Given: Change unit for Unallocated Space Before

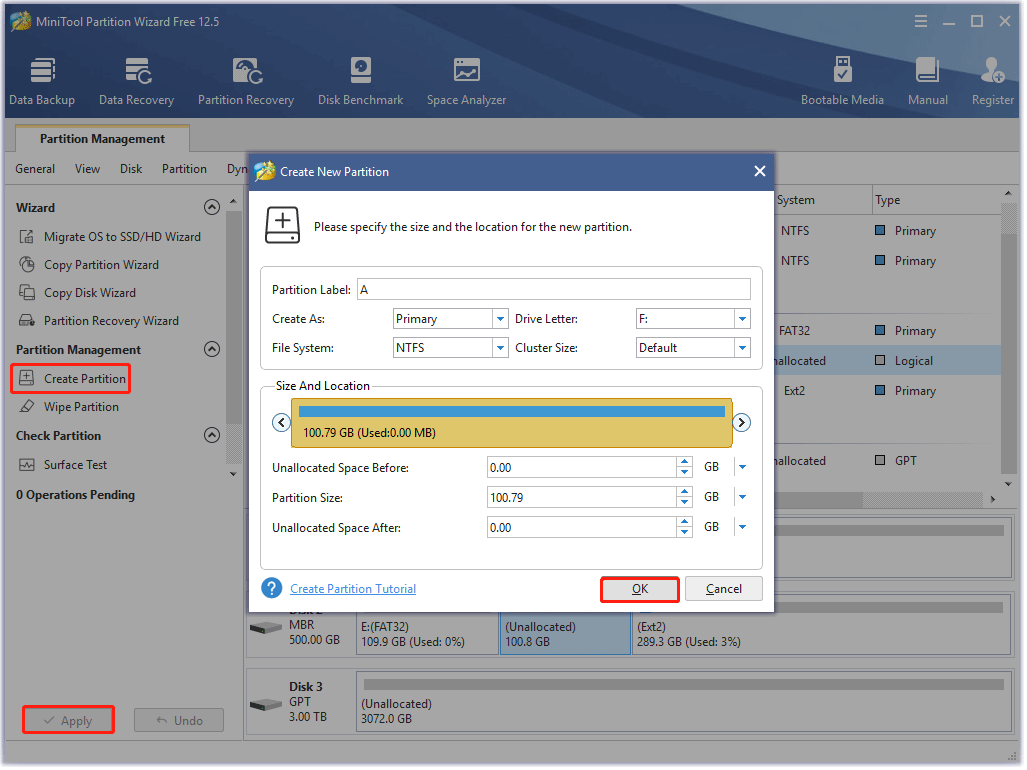Looking at the screenshot, I should coord(744,468).
